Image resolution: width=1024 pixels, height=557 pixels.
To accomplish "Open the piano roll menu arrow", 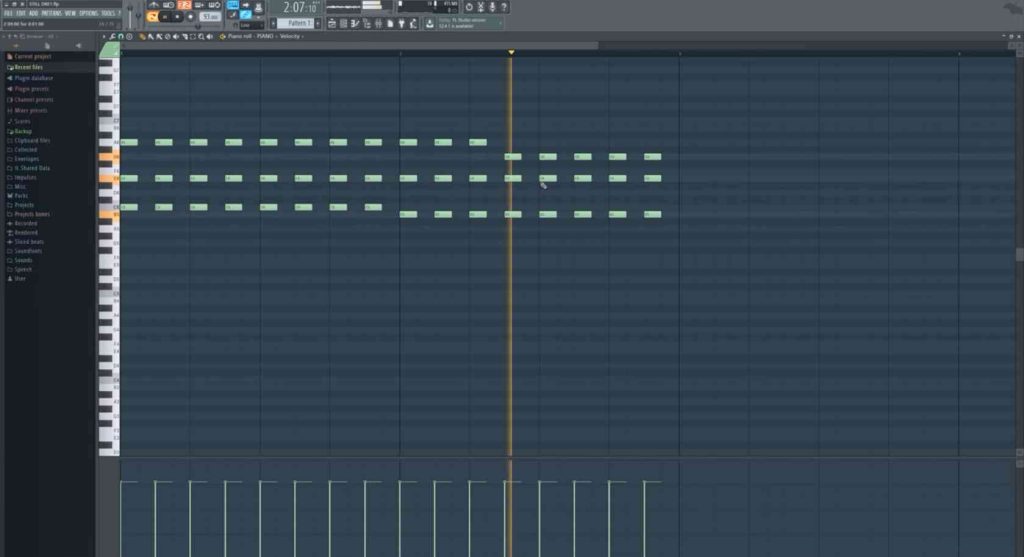I will [104, 36].
